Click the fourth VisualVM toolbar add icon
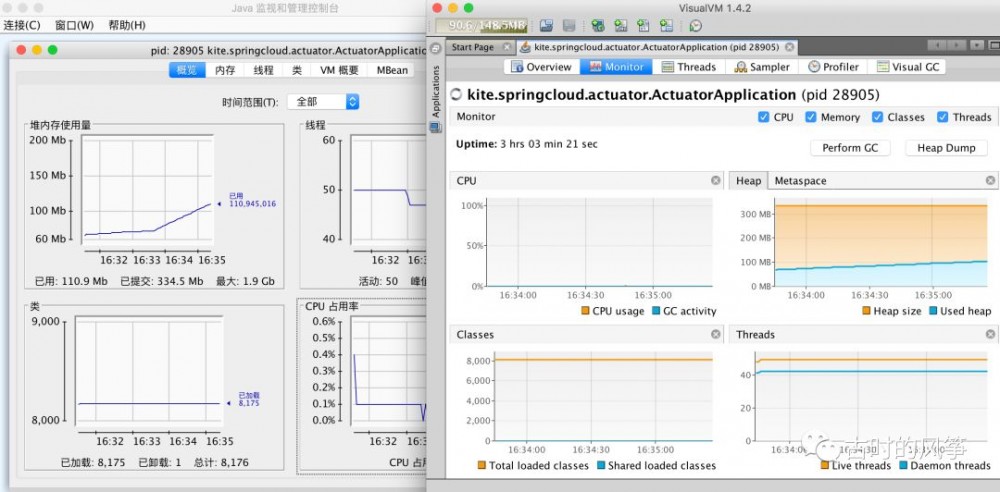1000x492 pixels. [621, 26]
